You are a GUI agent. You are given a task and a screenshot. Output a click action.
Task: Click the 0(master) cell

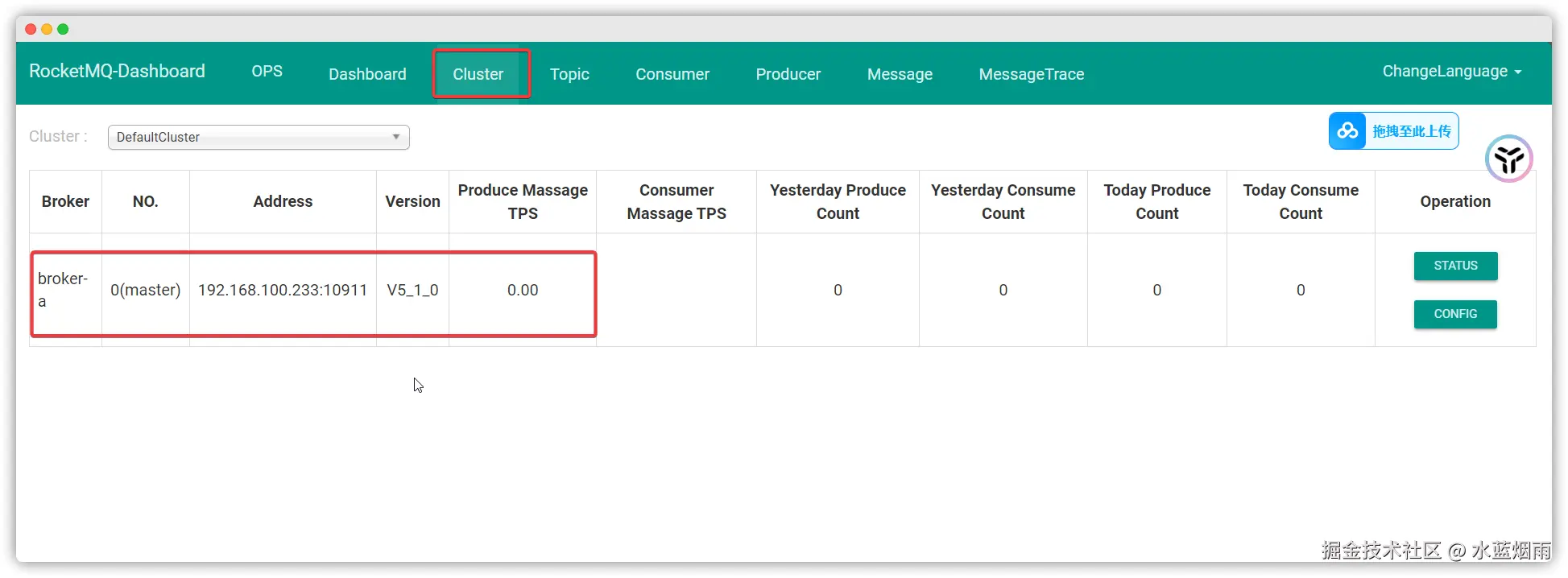pos(146,290)
